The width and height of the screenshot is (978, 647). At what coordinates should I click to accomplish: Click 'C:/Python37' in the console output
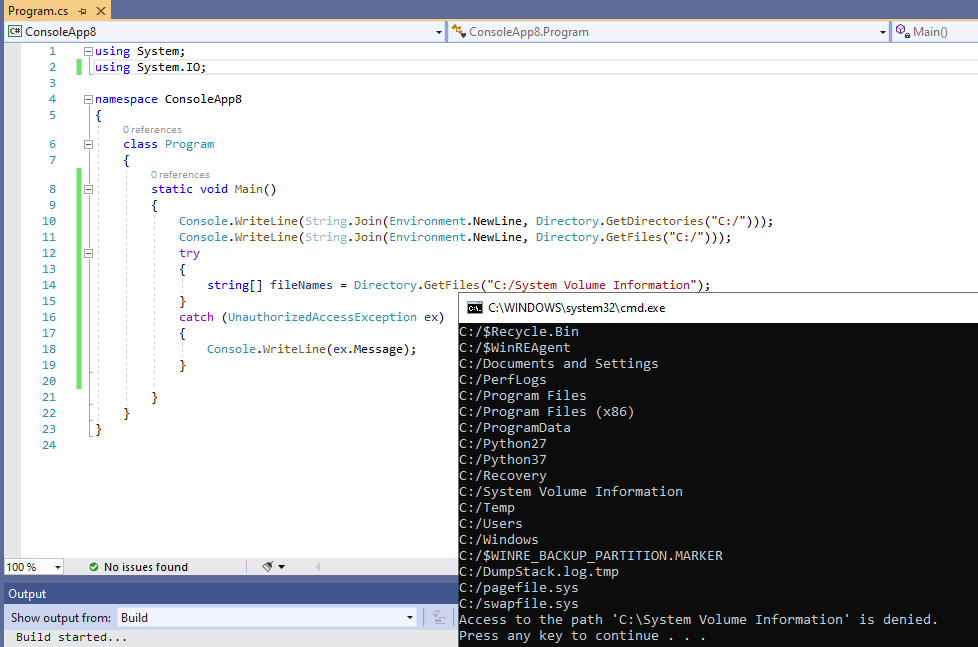click(x=503, y=460)
